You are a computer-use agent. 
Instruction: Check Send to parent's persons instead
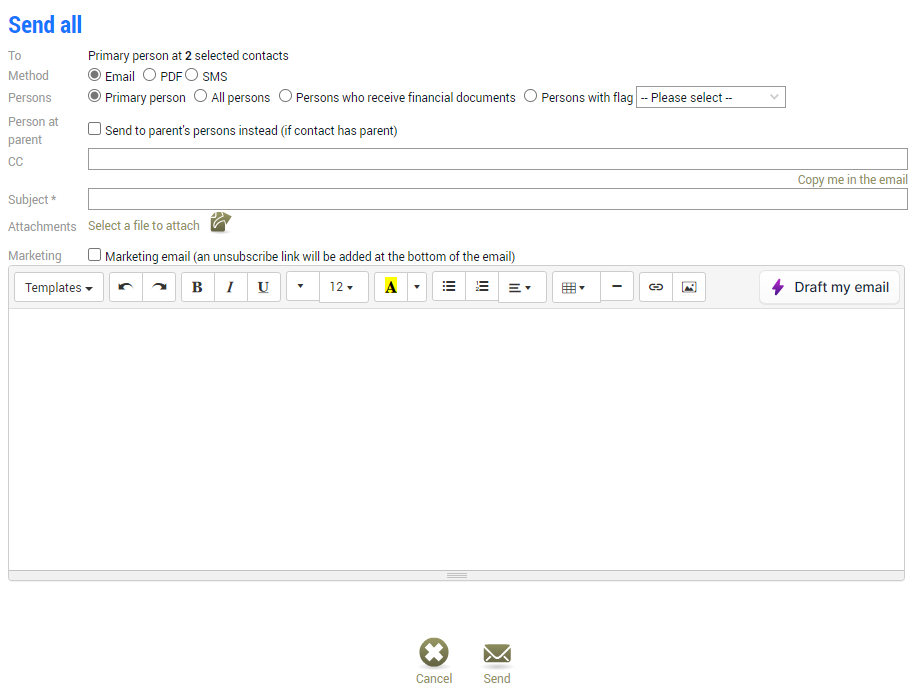[95, 129]
